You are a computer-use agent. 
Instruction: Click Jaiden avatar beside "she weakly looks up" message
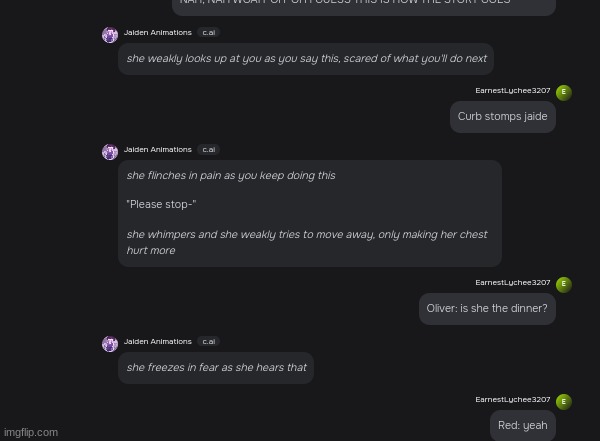tap(110, 36)
